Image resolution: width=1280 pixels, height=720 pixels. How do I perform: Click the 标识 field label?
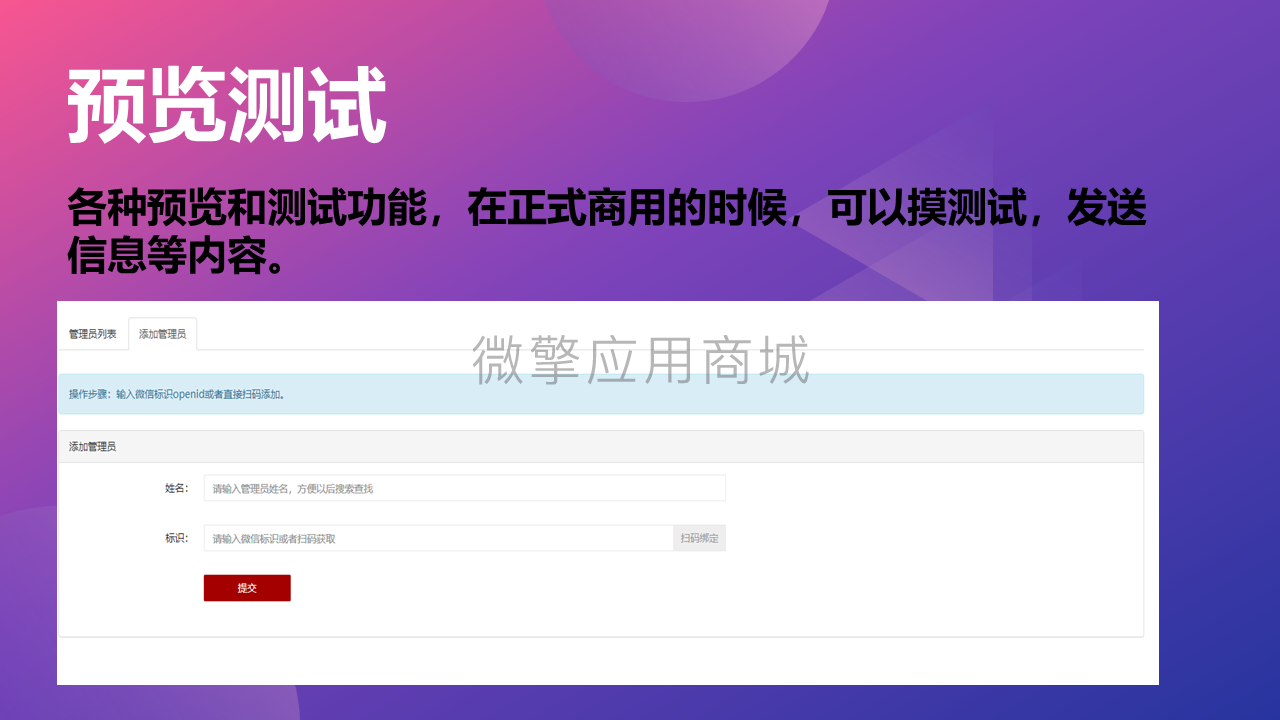176,538
